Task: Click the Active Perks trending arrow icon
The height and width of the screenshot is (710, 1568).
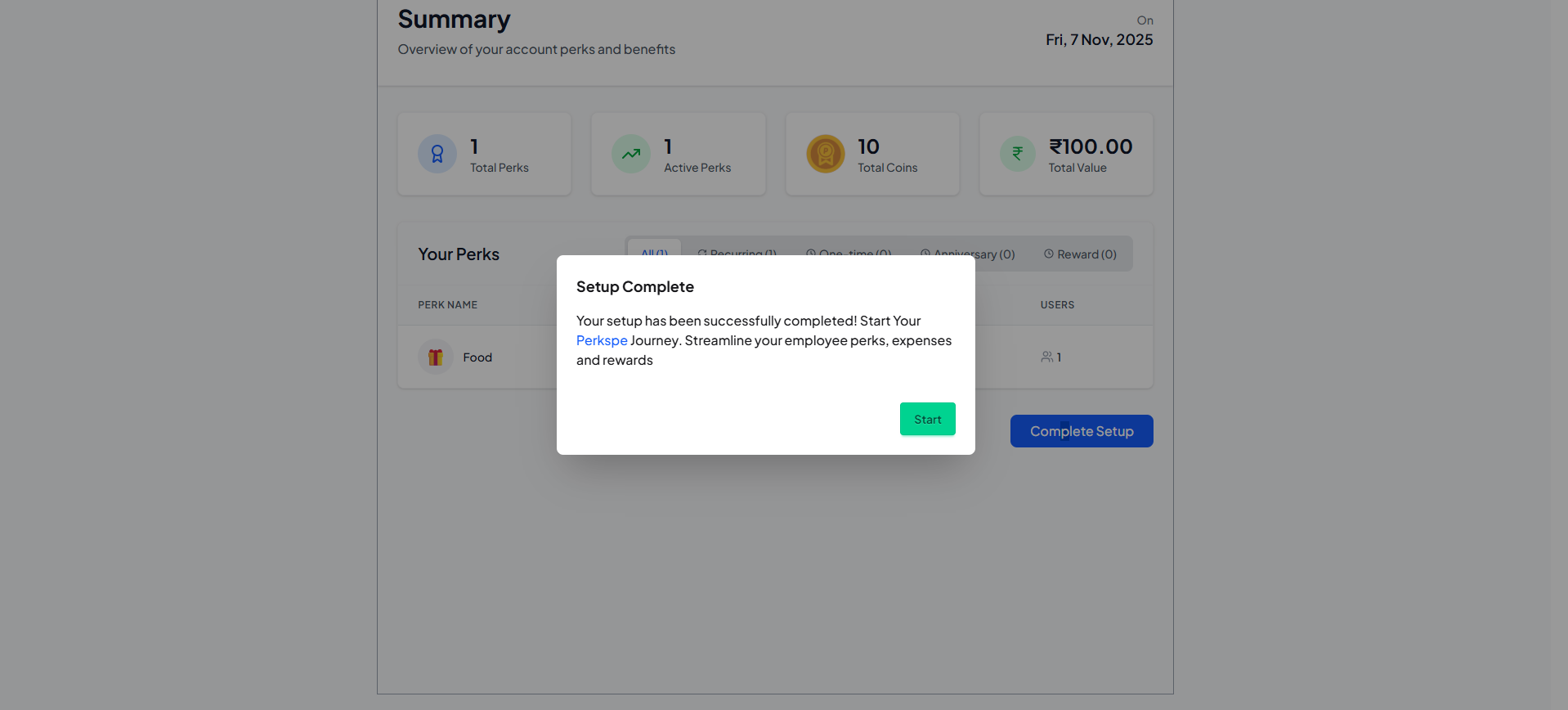Action: click(631, 154)
